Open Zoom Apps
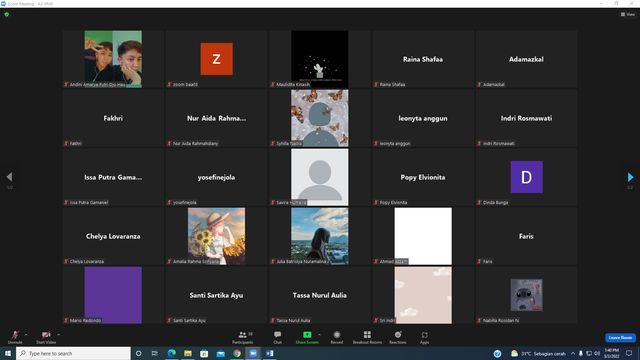Screen dimensions: 640x360 click(424, 337)
